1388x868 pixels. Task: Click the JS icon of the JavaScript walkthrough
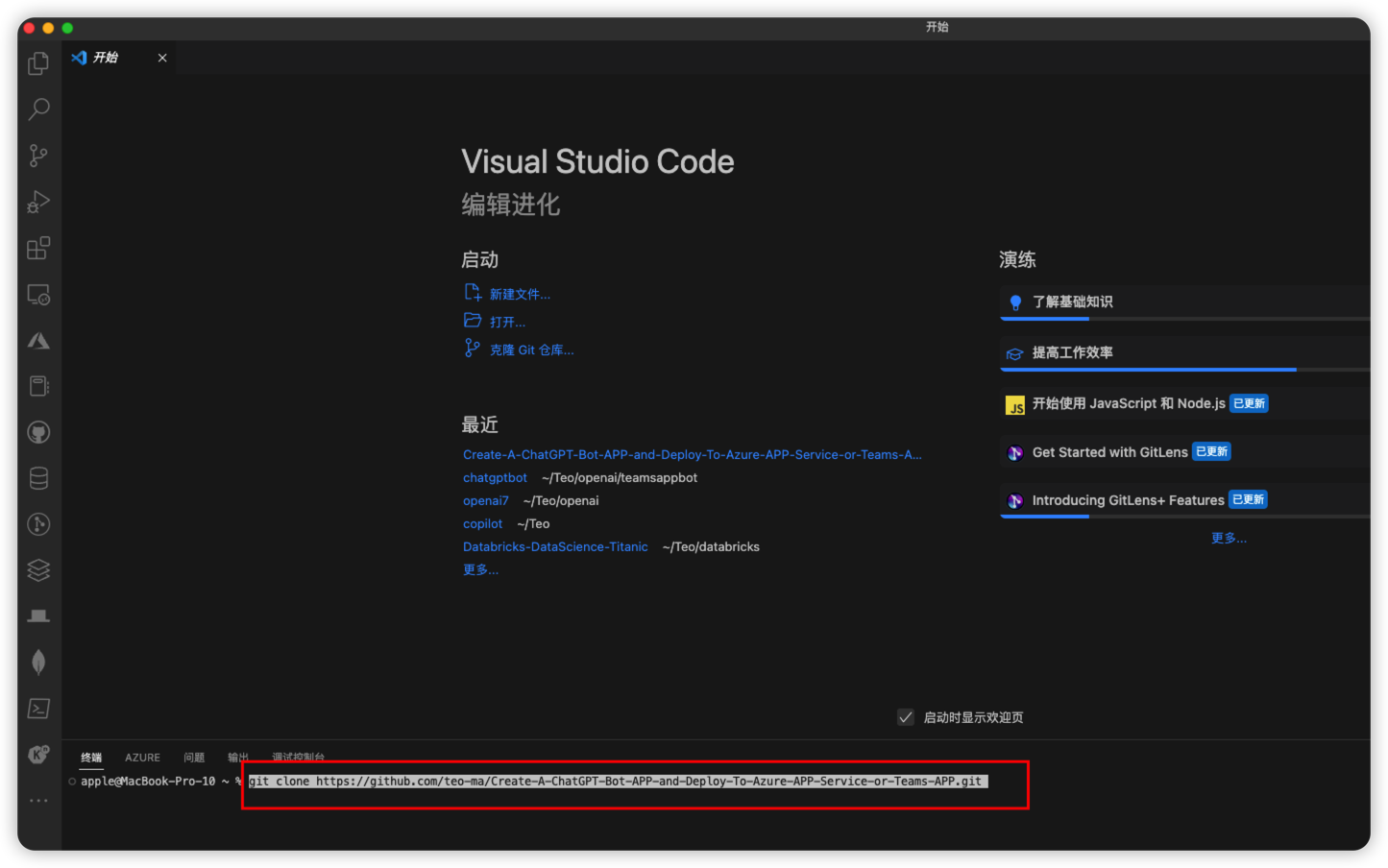(1015, 405)
